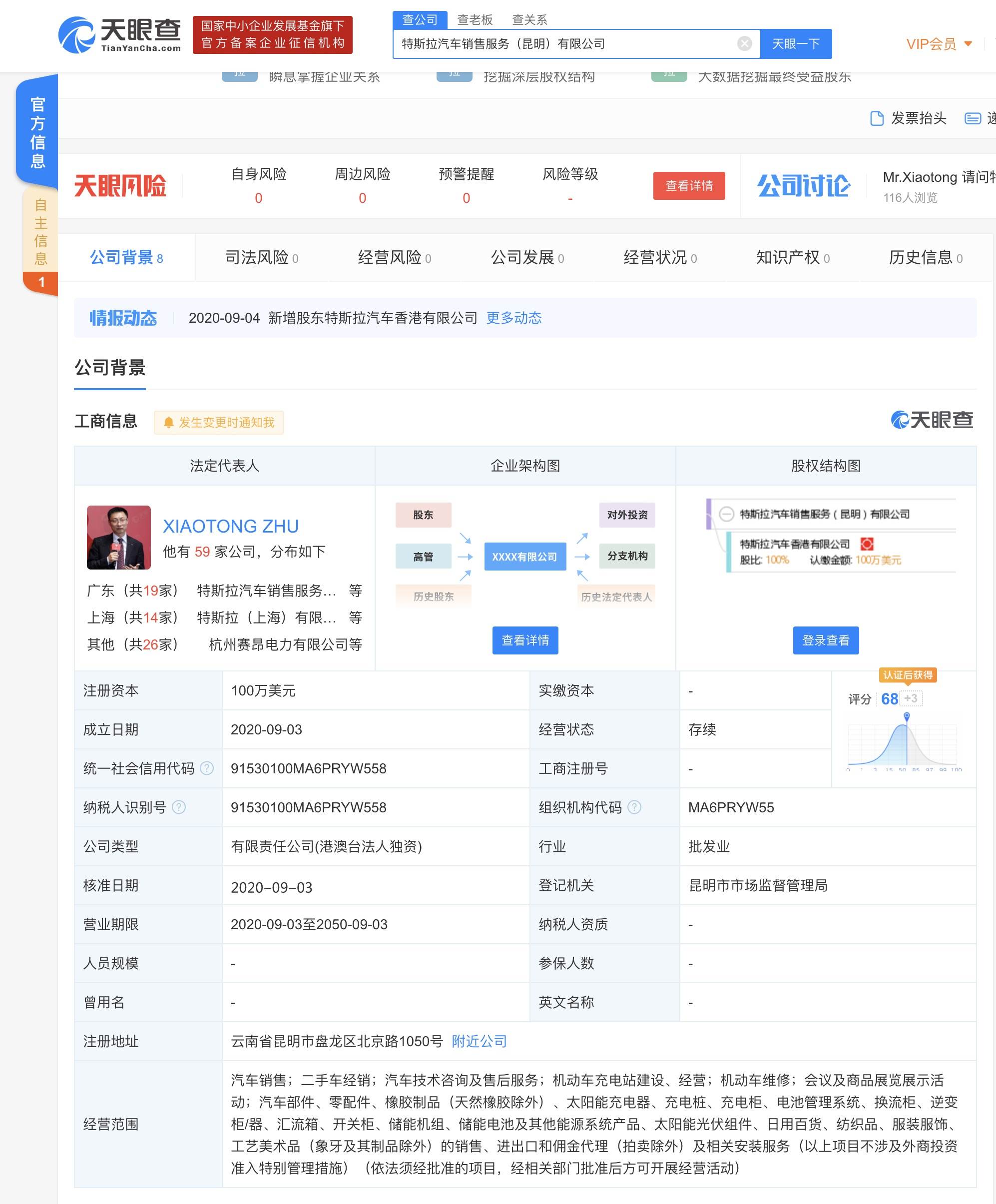Click help icon beside 纳税人识别号
996x1204 pixels.
click(179, 807)
